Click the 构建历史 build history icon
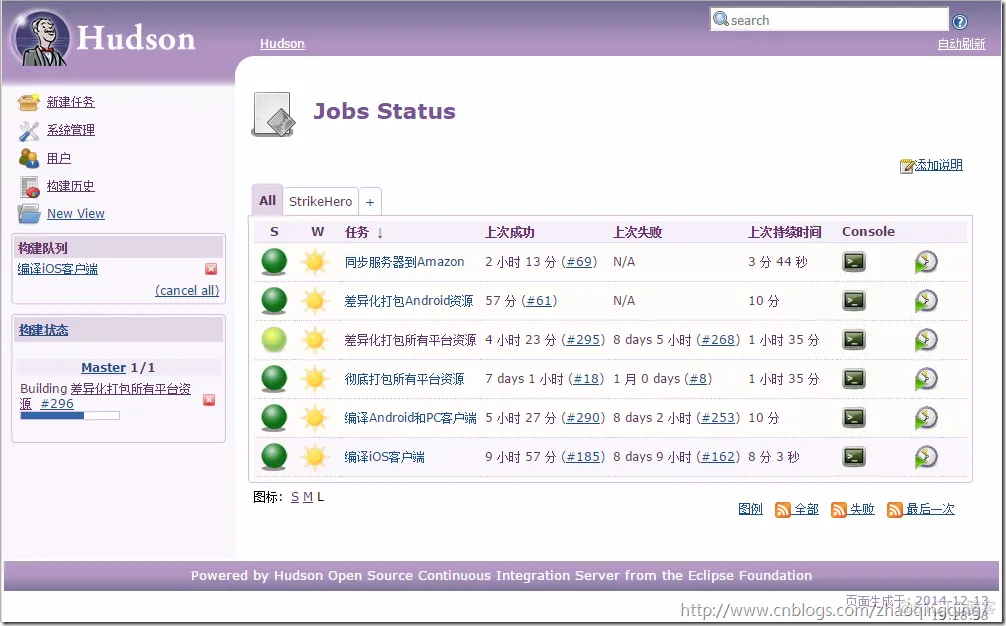1006x626 pixels. [30, 187]
